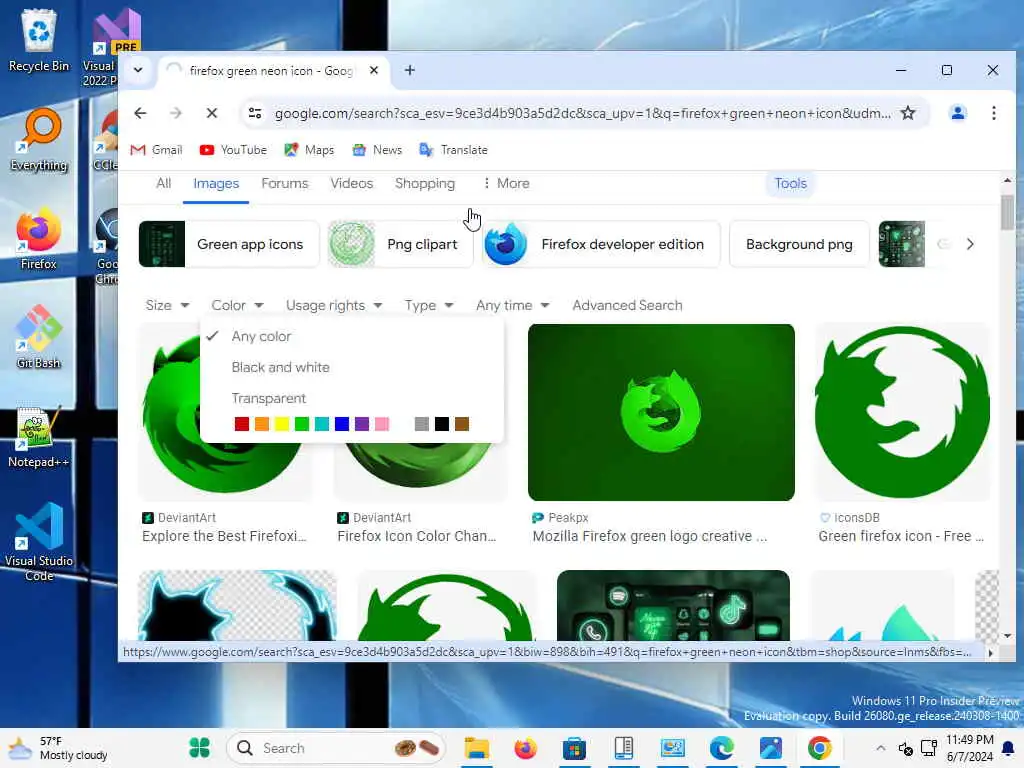1024x768 pixels.
Task: Select the Images search tab
Action: pos(216,184)
